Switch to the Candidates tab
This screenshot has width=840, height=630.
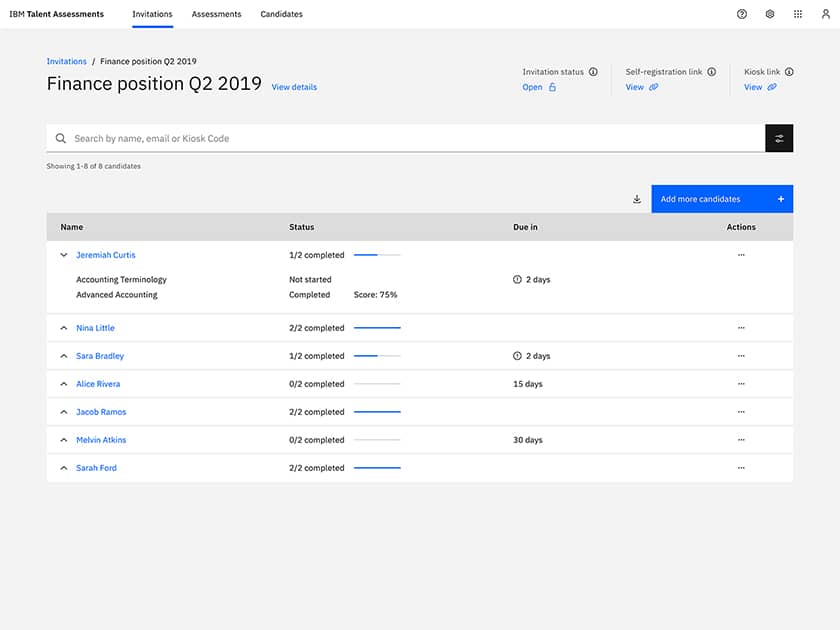tap(281, 14)
